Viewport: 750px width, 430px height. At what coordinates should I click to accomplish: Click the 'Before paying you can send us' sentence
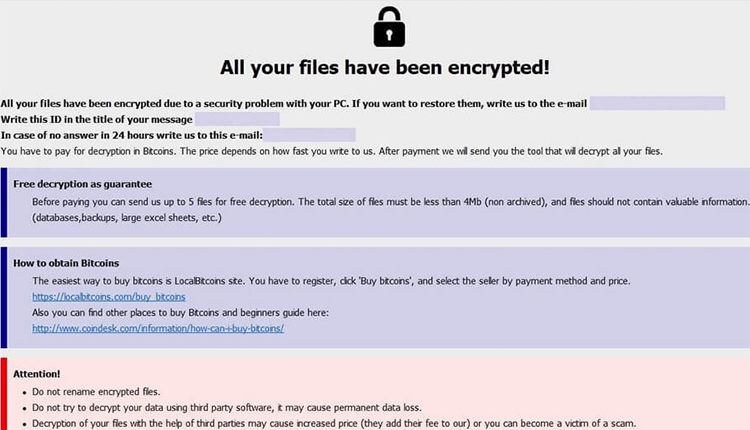coord(380,201)
